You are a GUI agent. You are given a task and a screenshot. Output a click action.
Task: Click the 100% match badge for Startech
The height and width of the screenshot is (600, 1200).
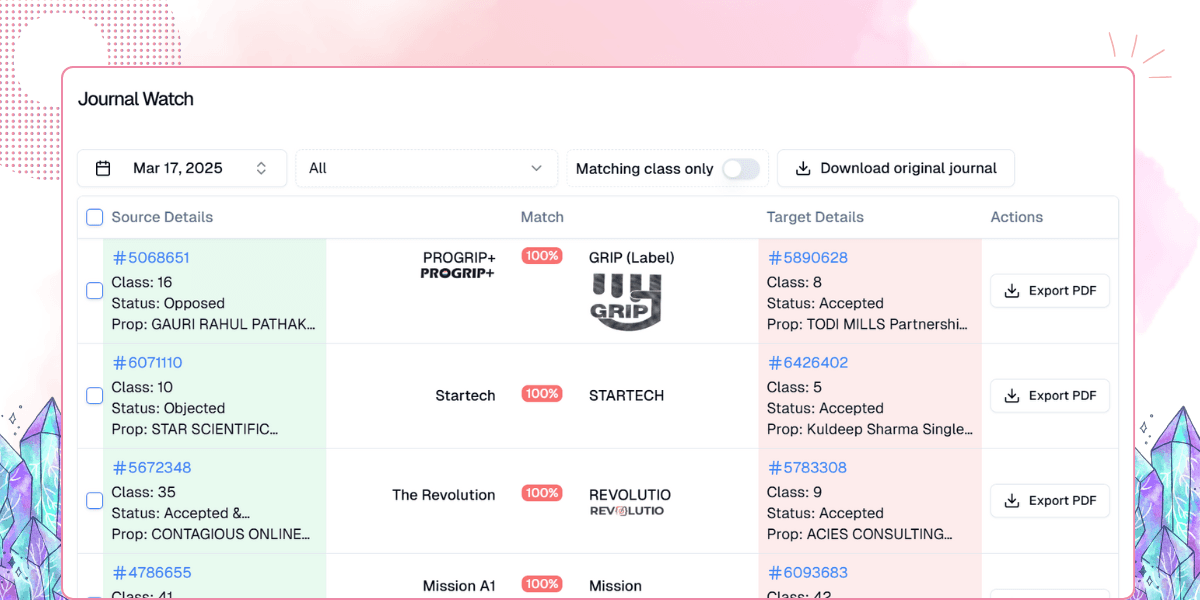542,394
